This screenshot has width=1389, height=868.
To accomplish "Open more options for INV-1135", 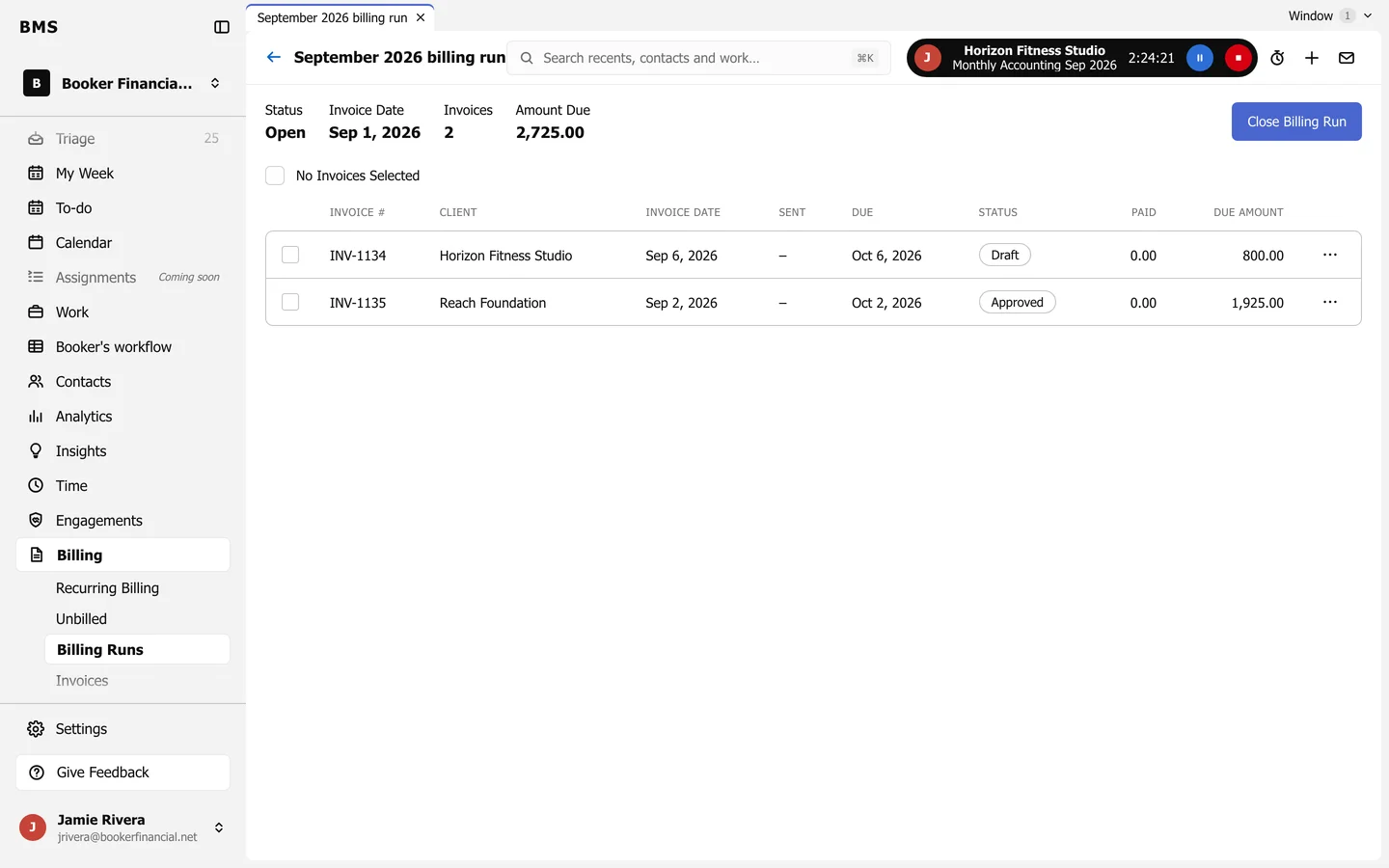I will pyautogui.click(x=1330, y=302).
